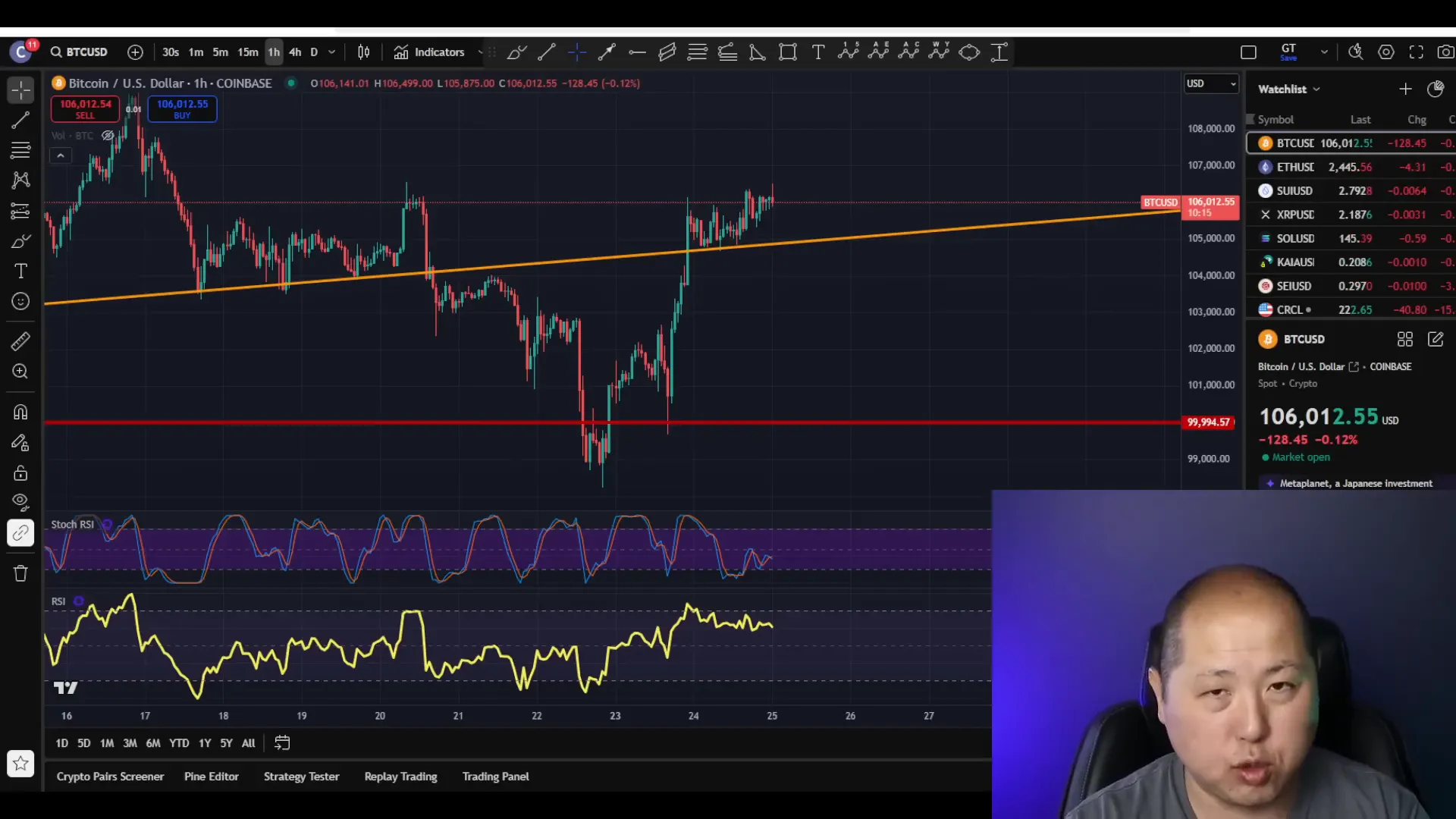Open the Replay Trading tab
1456x819 pixels.
[x=400, y=777]
